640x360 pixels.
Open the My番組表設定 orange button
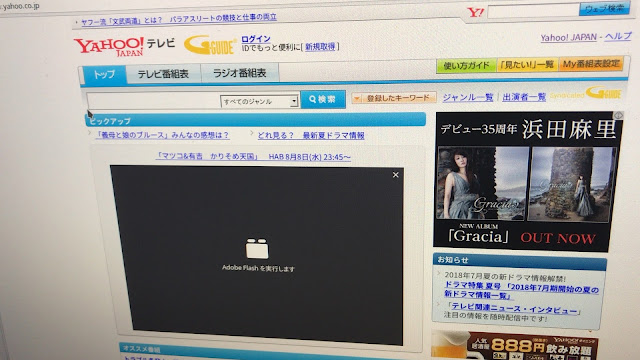pyautogui.click(x=591, y=64)
